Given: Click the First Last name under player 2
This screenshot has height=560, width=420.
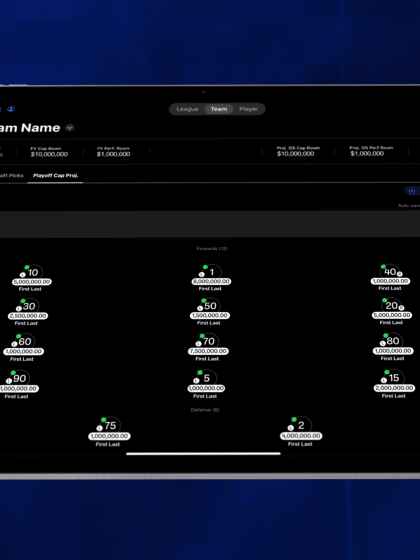Looking at the screenshot, I should coord(300,444).
